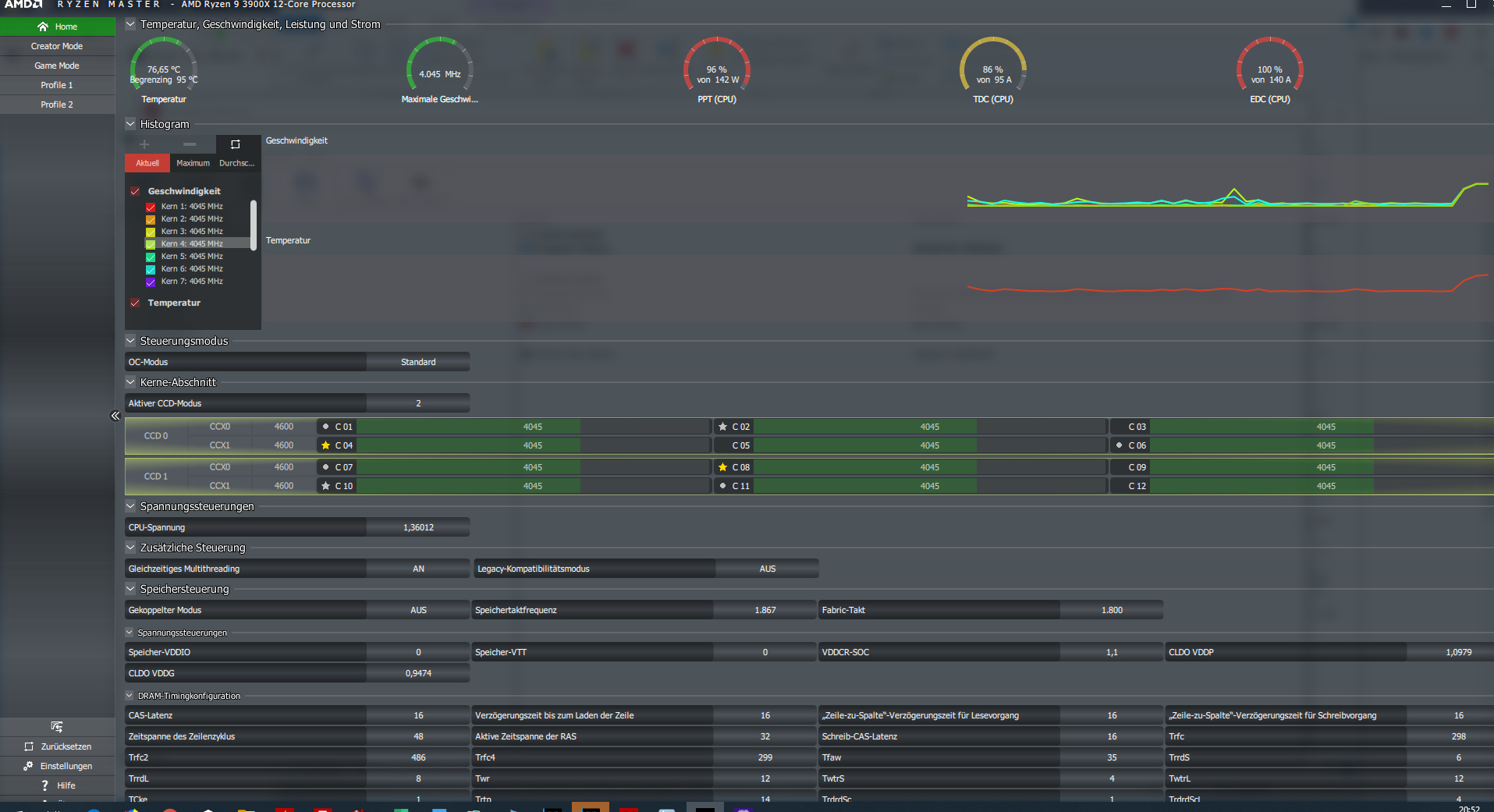Click the Zurücksetzen reset icon

point(29,746)
